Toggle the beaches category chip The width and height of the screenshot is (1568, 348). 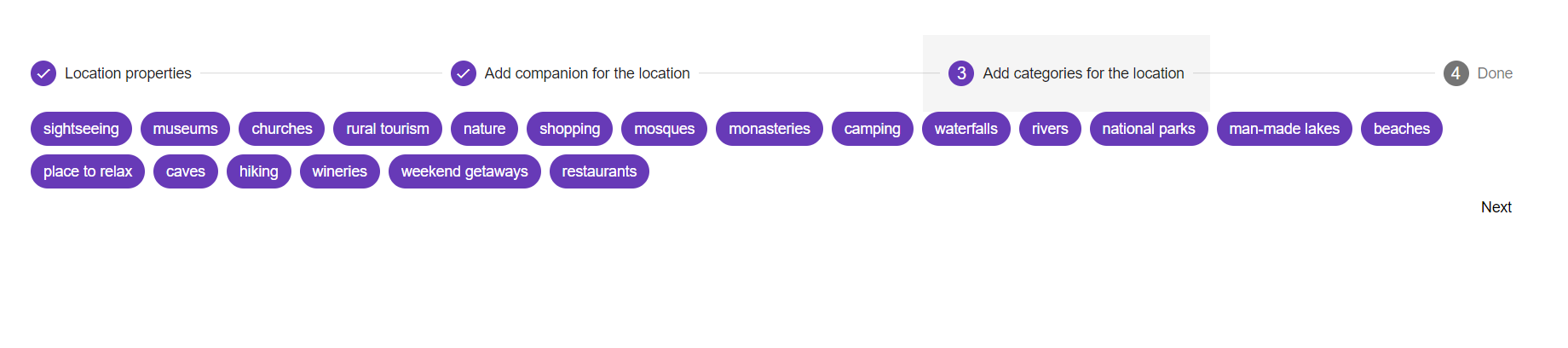(1401, 129)
